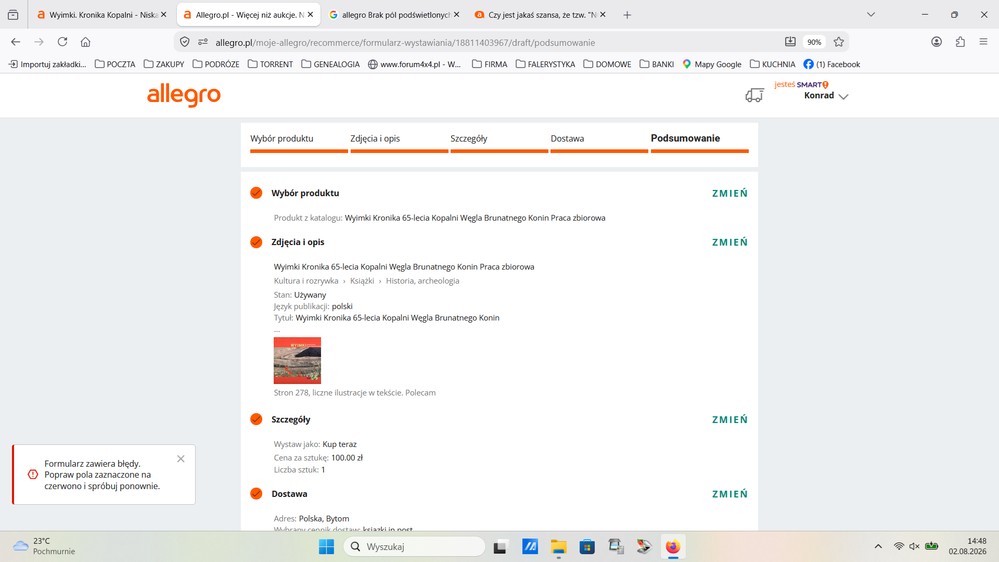The height and width of the screenshot is (562, 999).
Task: Open PODRÓŻE bookmarks folder
Action: pos(216,64)
